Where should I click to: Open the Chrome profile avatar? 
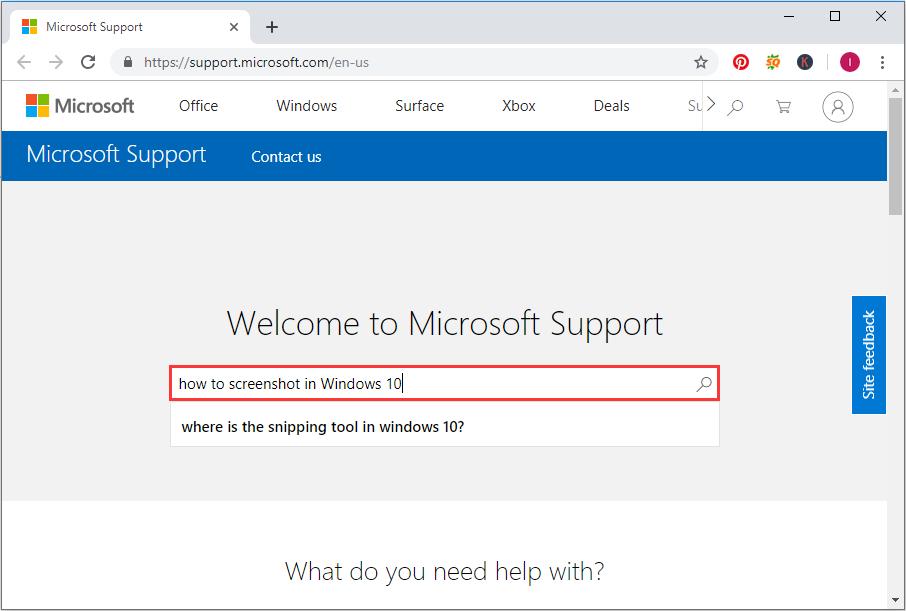pos(849,61)
